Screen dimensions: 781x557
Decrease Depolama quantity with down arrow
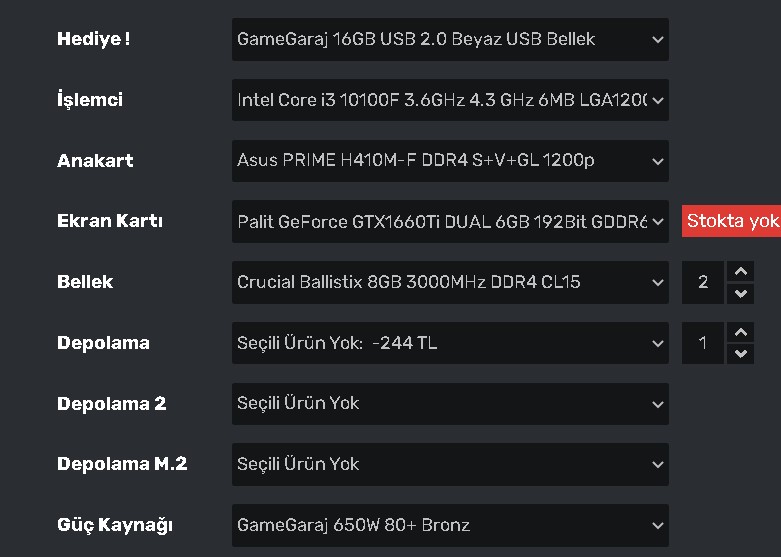point(741,354)
